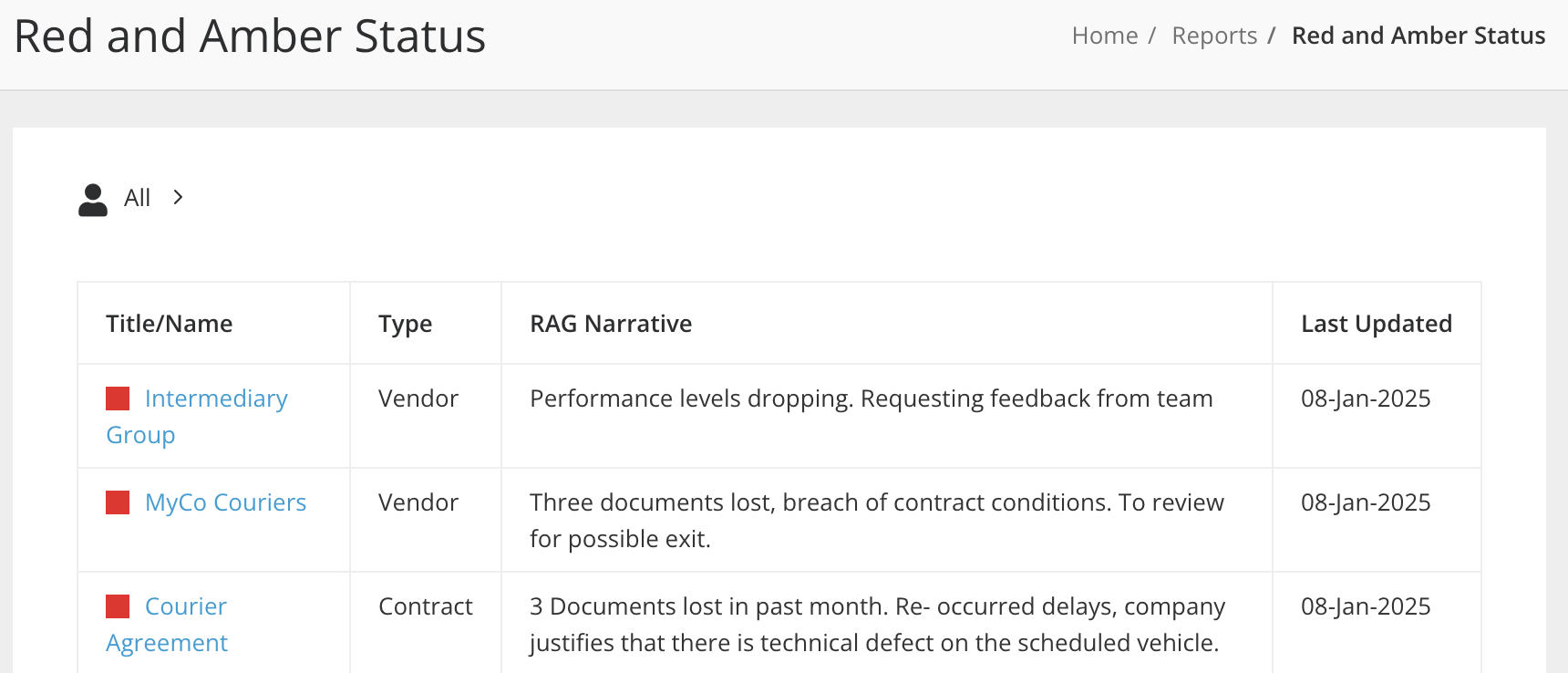Select the Red and Amber Status breadcrumb entry
1568x673 pixels.
coord(1418,36)
